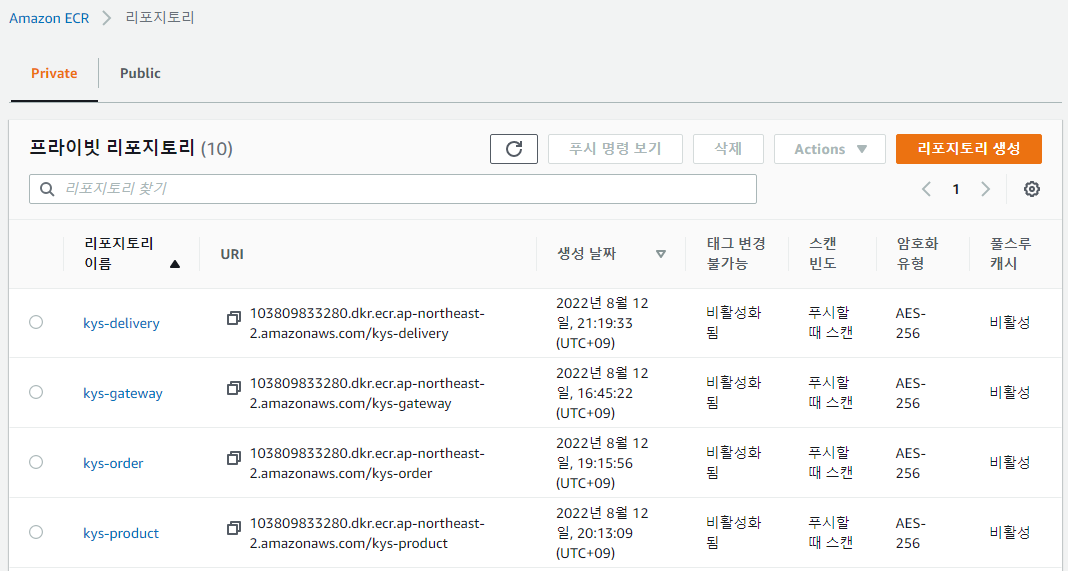The width and height of the screenshot is (1068, 571).
Task: Click creation date 19:15:56 cell
Action: point(602,463)
